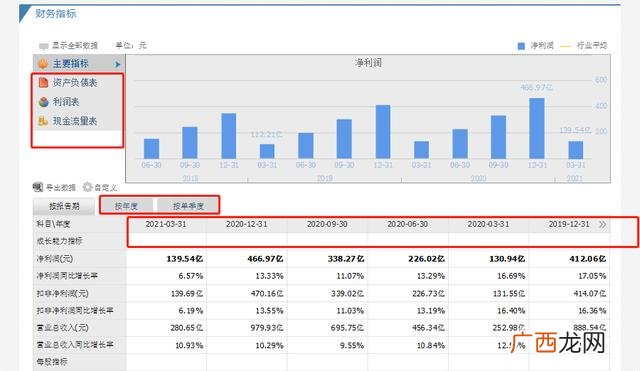Select the 2019-12-31 column header
Image resolution: width=640 pixels, height=371 pixels.
[569, 224]
